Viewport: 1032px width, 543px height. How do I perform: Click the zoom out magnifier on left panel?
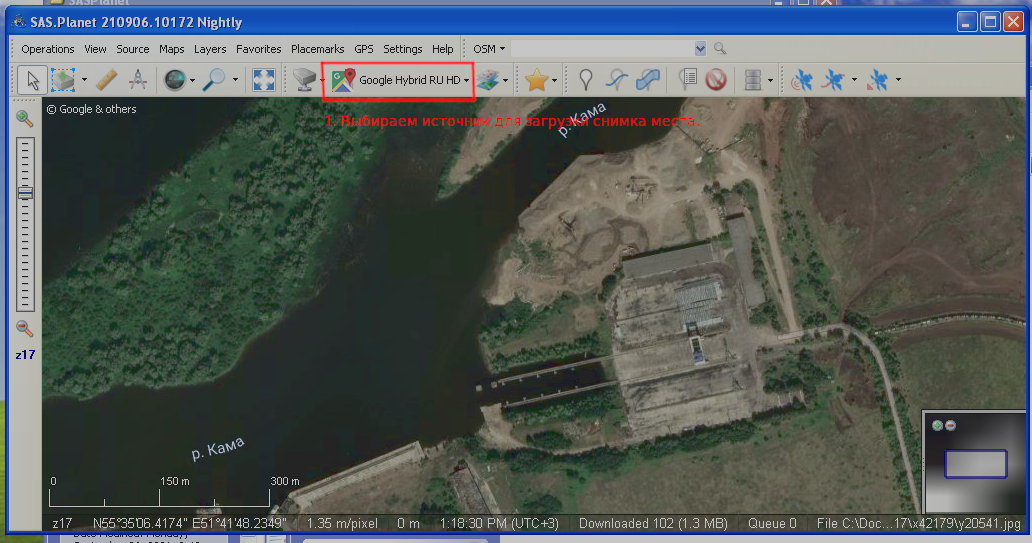click(x=25, y=328)
